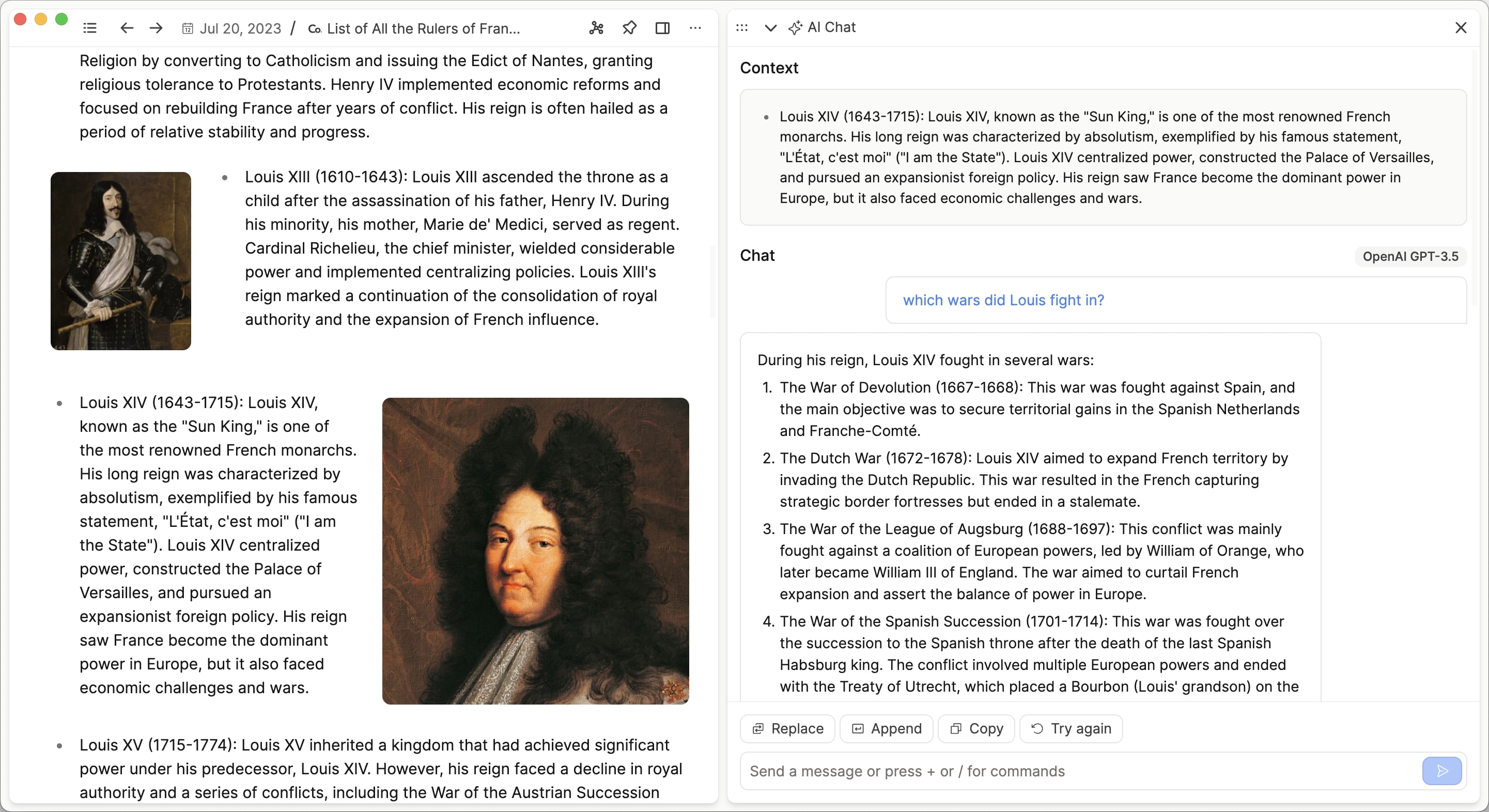This screenshot has width=1489, height=812.
Task: Click the AI Chat close button
Action: click(1461, 27)
